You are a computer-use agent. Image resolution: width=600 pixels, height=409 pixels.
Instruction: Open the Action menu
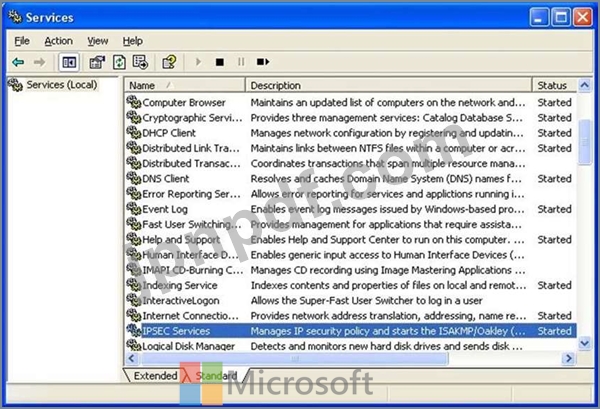(59, 41)
